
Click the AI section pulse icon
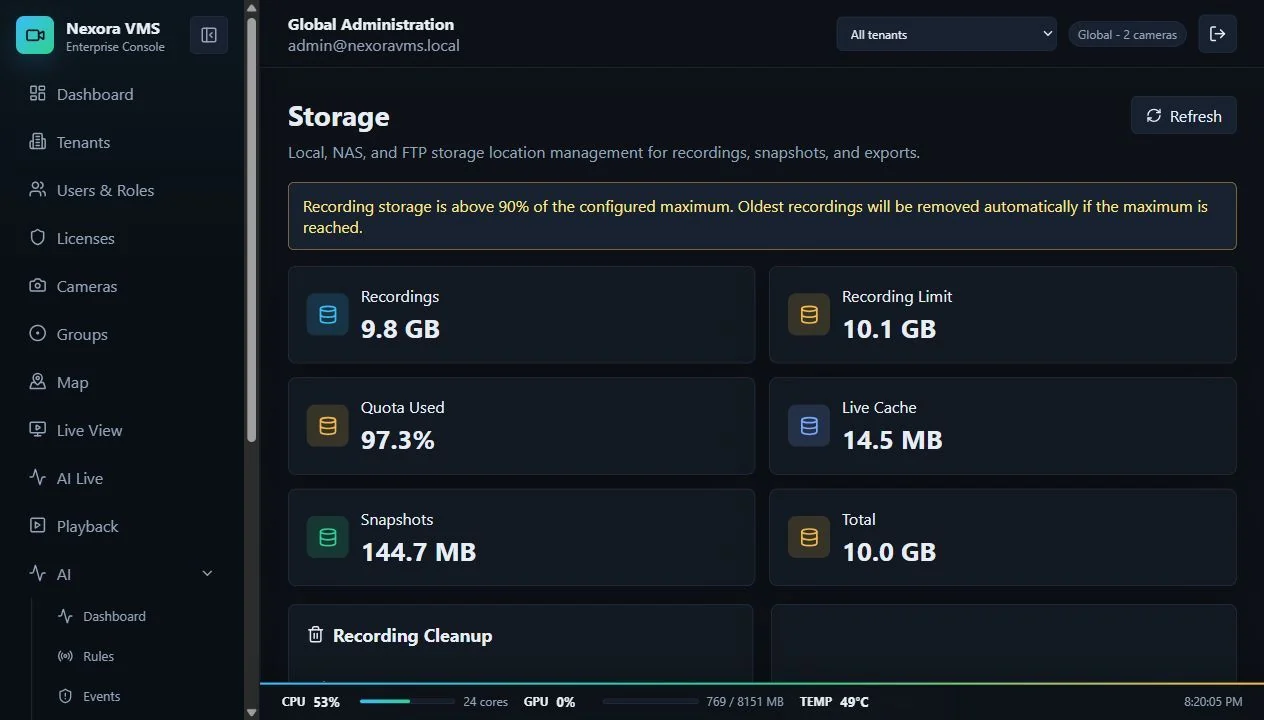click(x=38, y=573)
